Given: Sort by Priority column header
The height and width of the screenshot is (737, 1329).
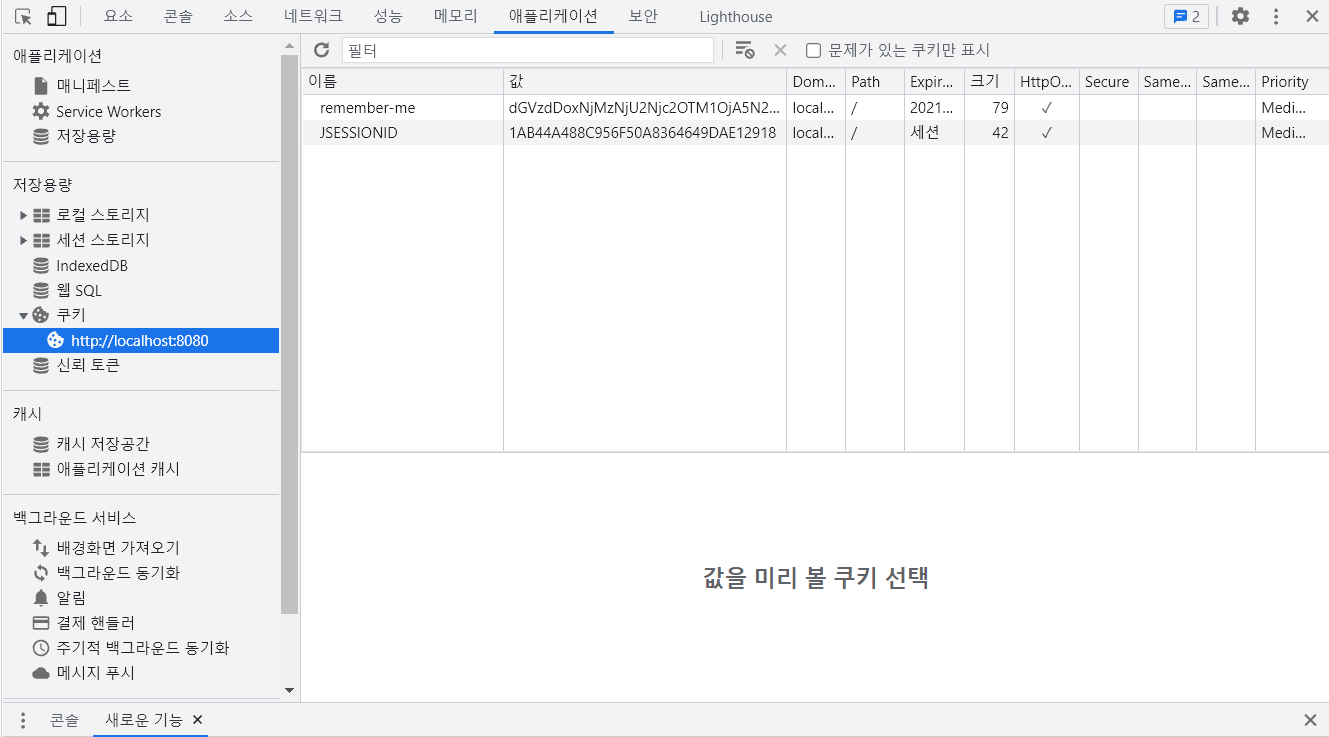Looking at the screenshot, I should pyautogui.click(x=1292, y=82).
